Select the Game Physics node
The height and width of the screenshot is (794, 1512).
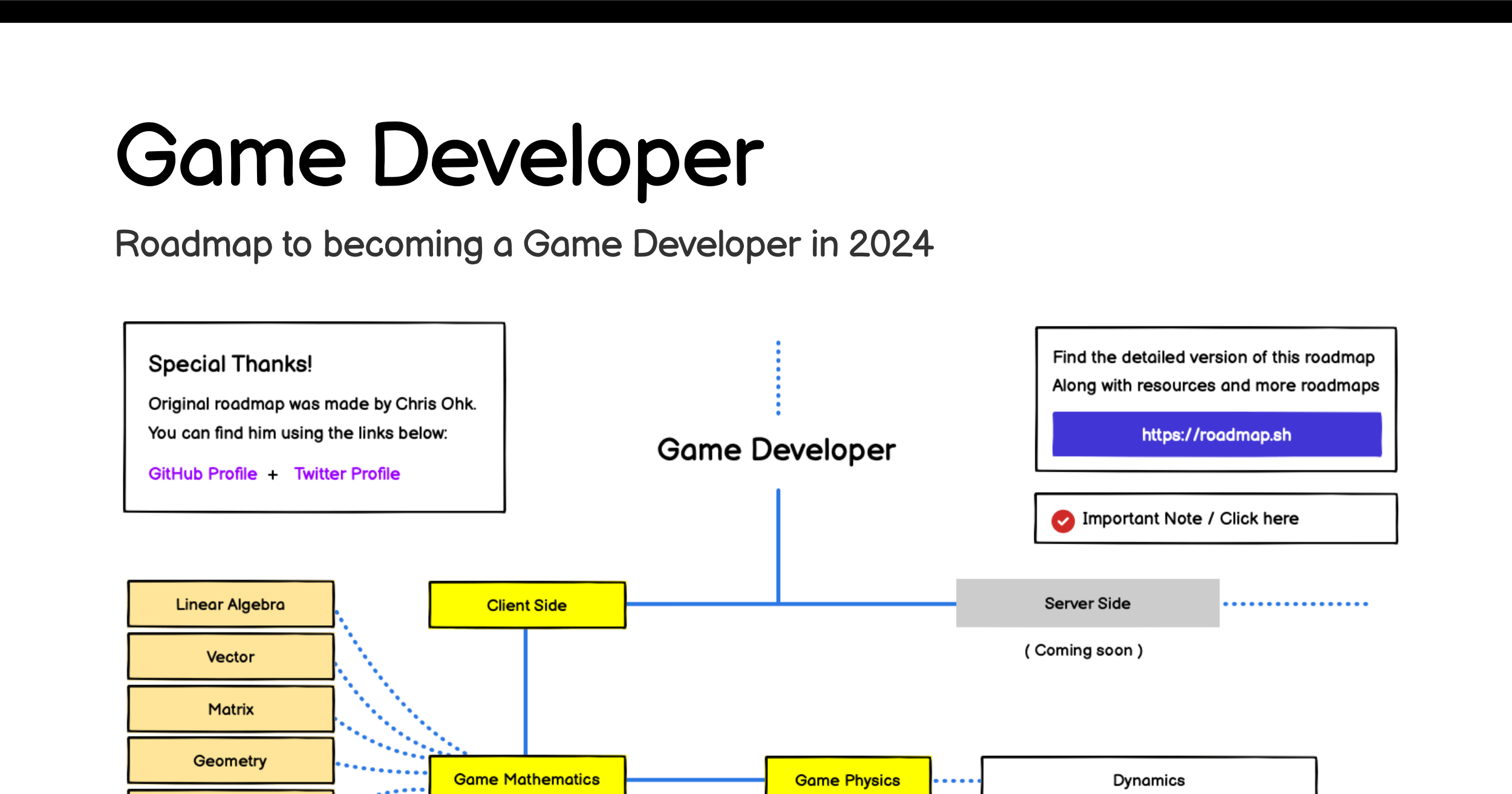848,776
